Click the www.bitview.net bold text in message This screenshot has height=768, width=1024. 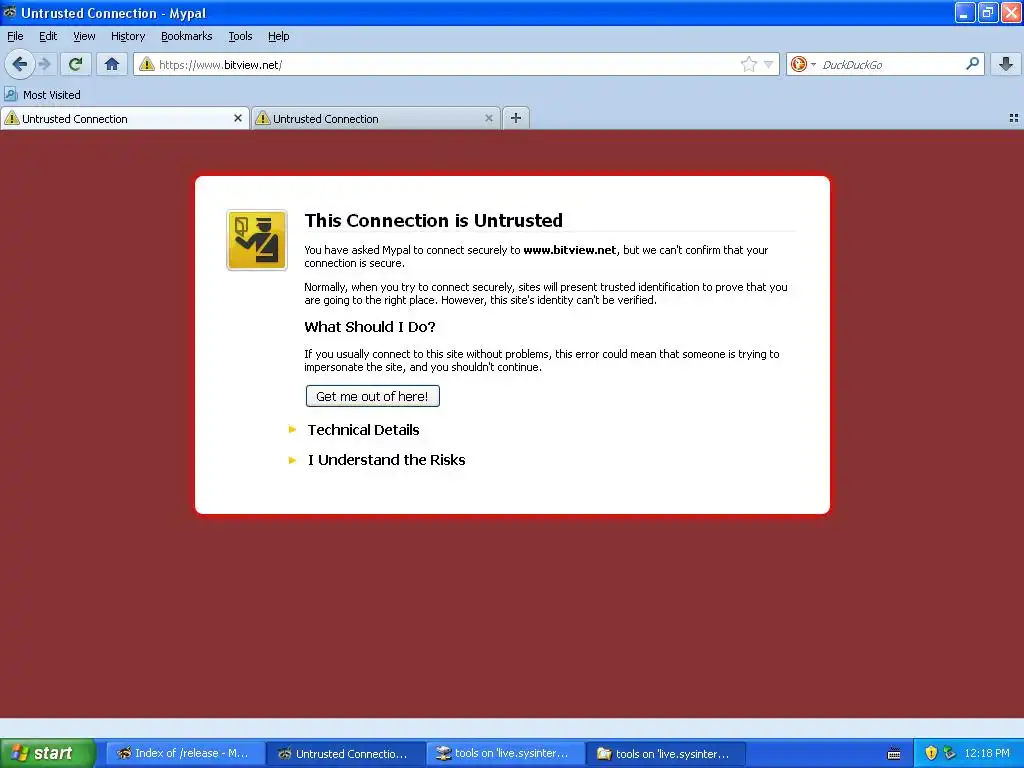click(x=569, y=250)
